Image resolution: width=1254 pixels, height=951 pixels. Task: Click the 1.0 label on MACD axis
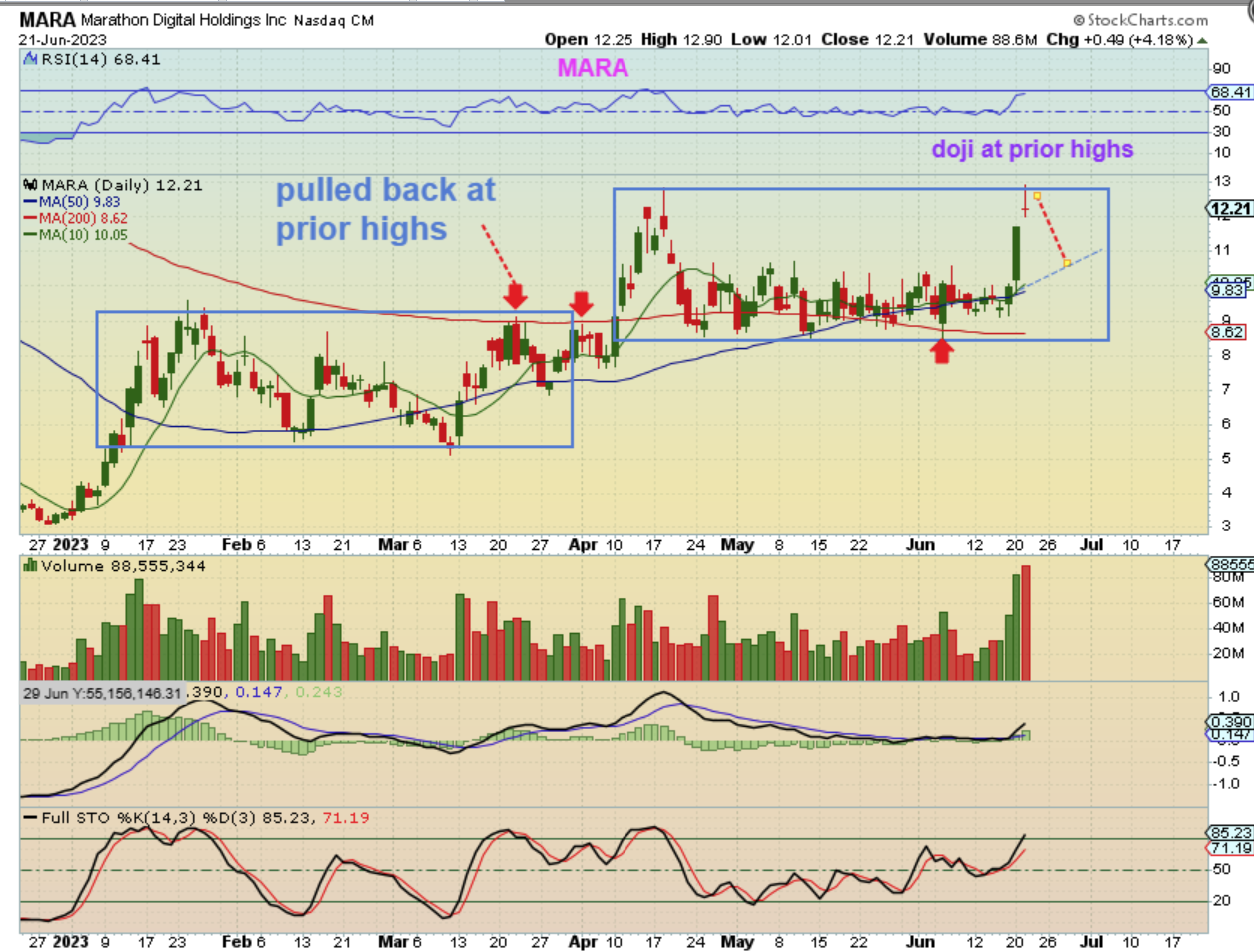coord(1227,696)
